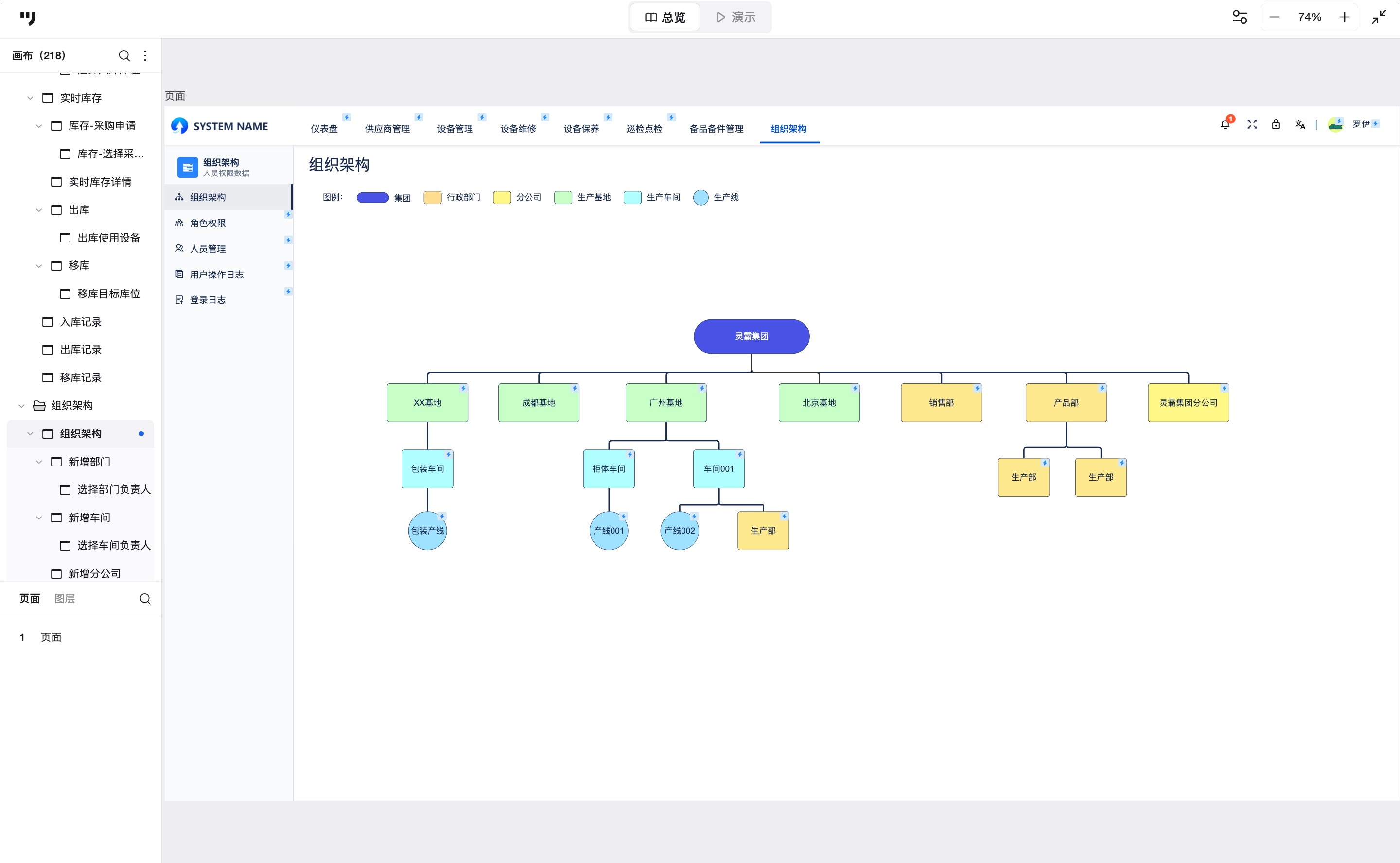
Task: Open the canvas more options menu
Action: (145, 55)
